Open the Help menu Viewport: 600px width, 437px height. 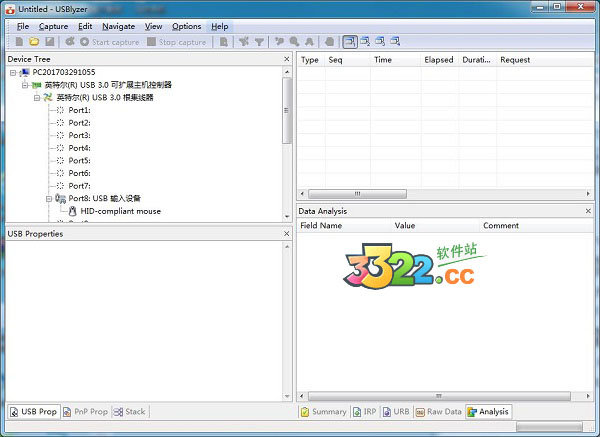[220, 26]
